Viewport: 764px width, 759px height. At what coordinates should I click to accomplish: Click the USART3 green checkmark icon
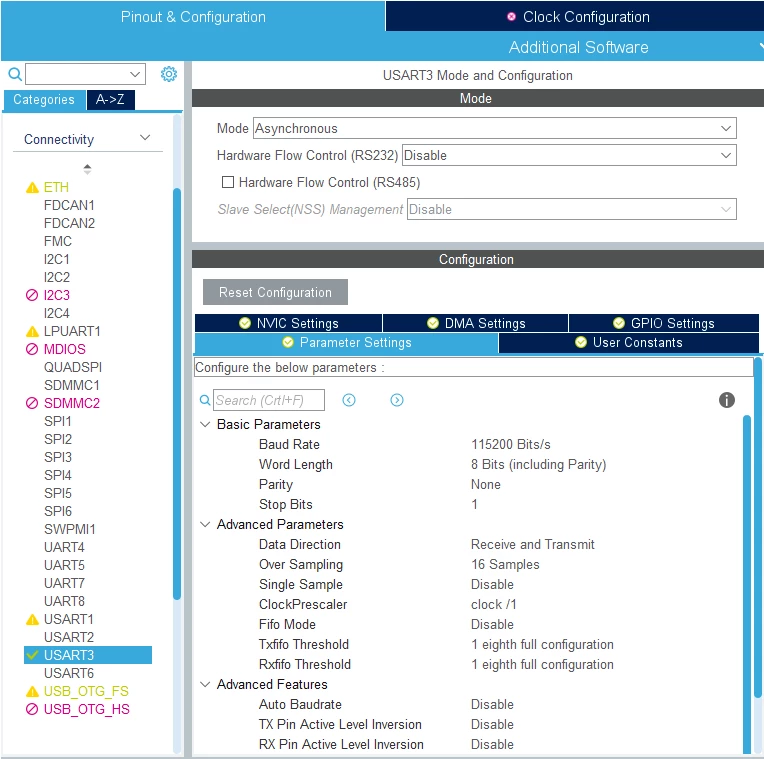32,655
